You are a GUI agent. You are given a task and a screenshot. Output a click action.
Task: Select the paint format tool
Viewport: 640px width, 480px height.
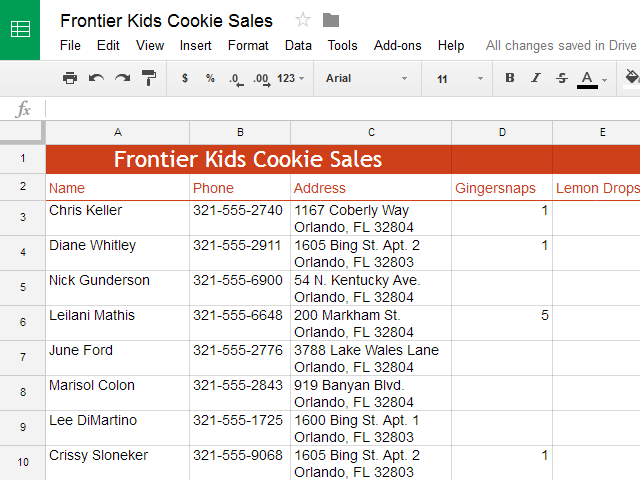coord(149,78)
